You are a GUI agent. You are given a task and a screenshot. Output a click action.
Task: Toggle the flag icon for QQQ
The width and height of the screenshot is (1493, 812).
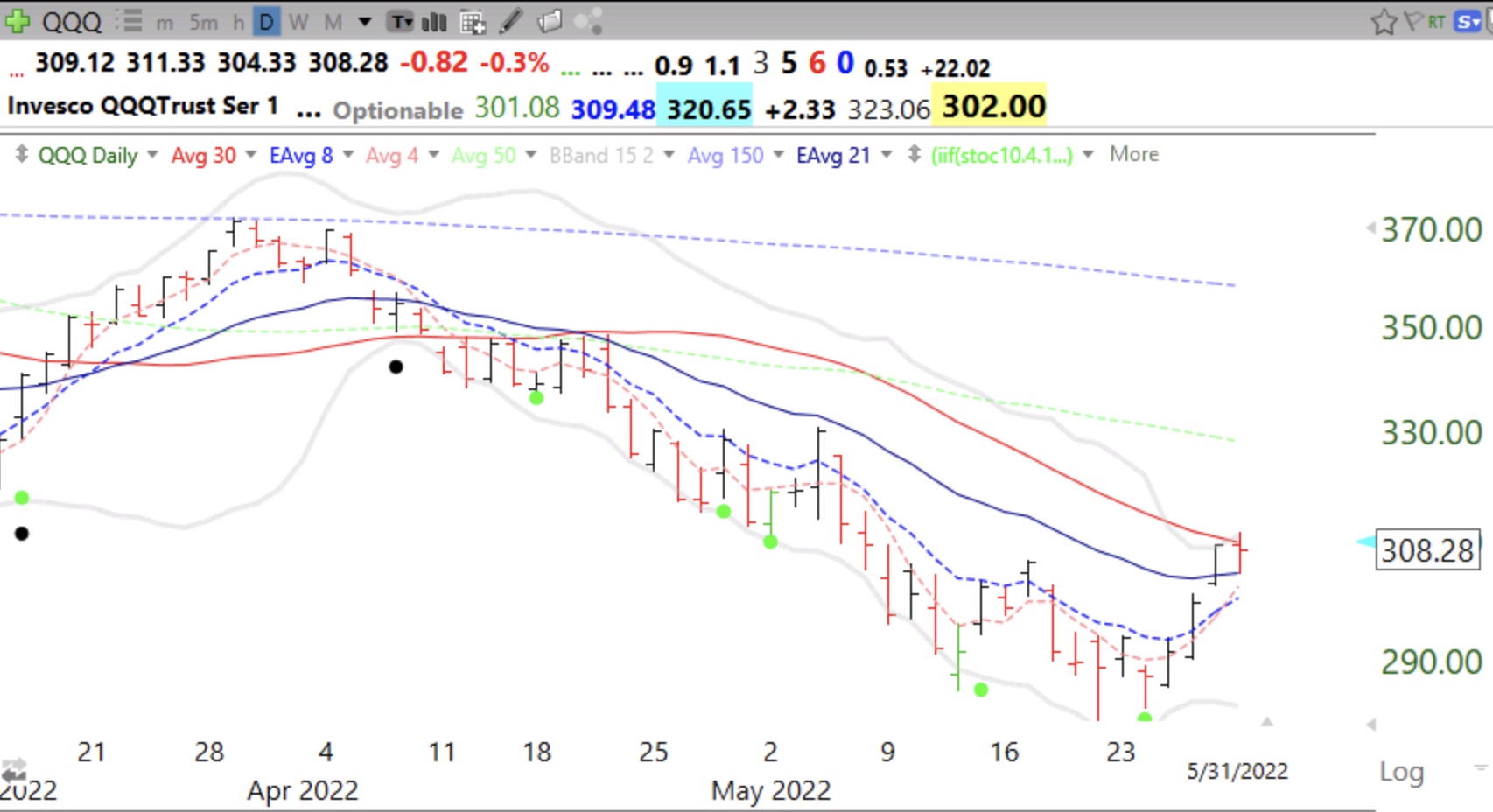click(1412, 21)
